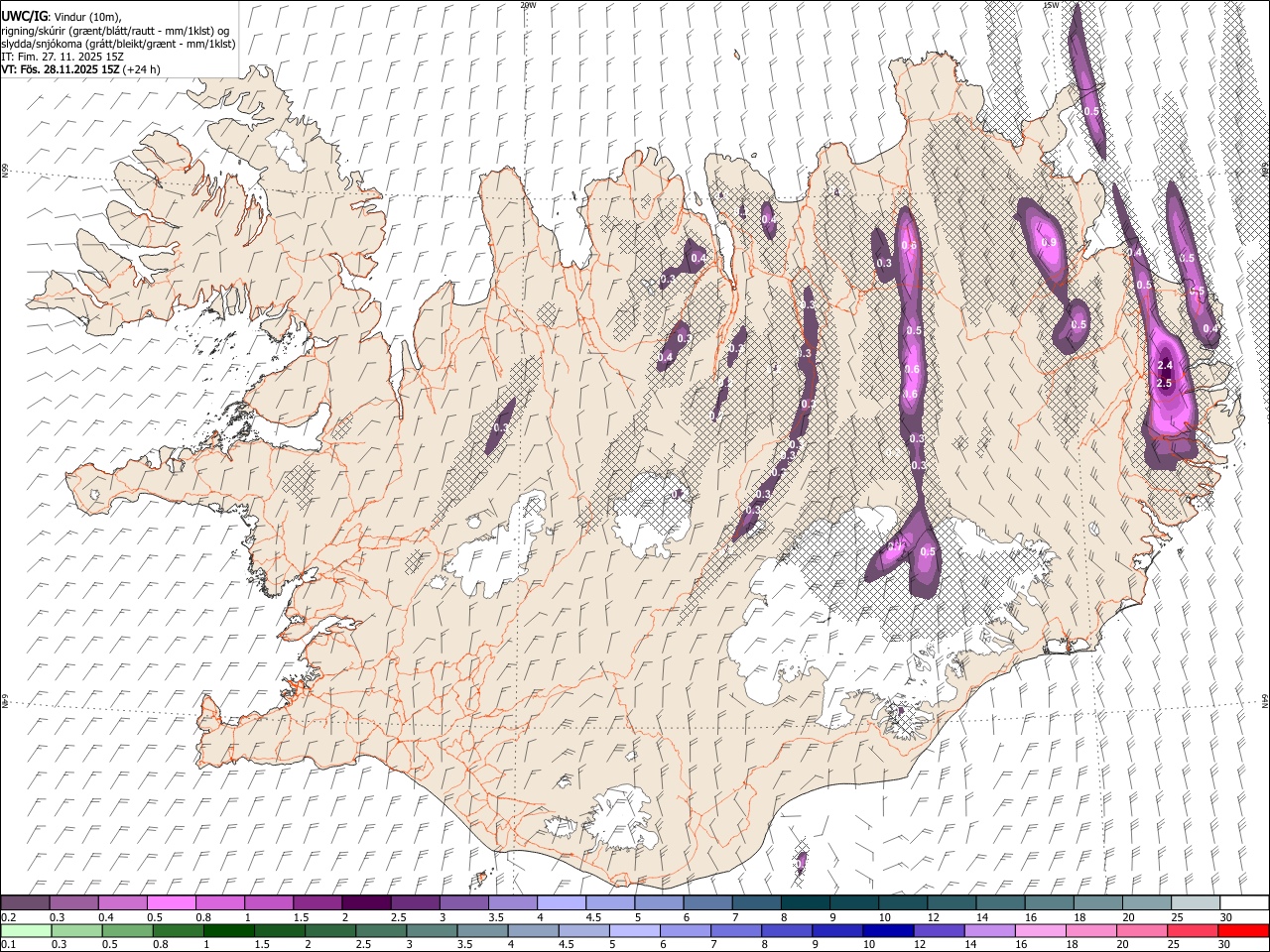Click the '20W' longitude label at top
Screen dimensions: 1270x952
click(527, 5)
